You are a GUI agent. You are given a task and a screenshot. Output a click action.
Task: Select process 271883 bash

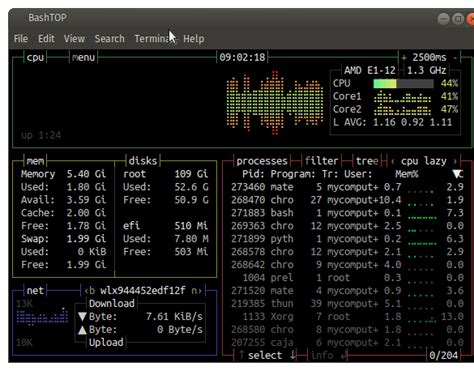tap(347, 213)
